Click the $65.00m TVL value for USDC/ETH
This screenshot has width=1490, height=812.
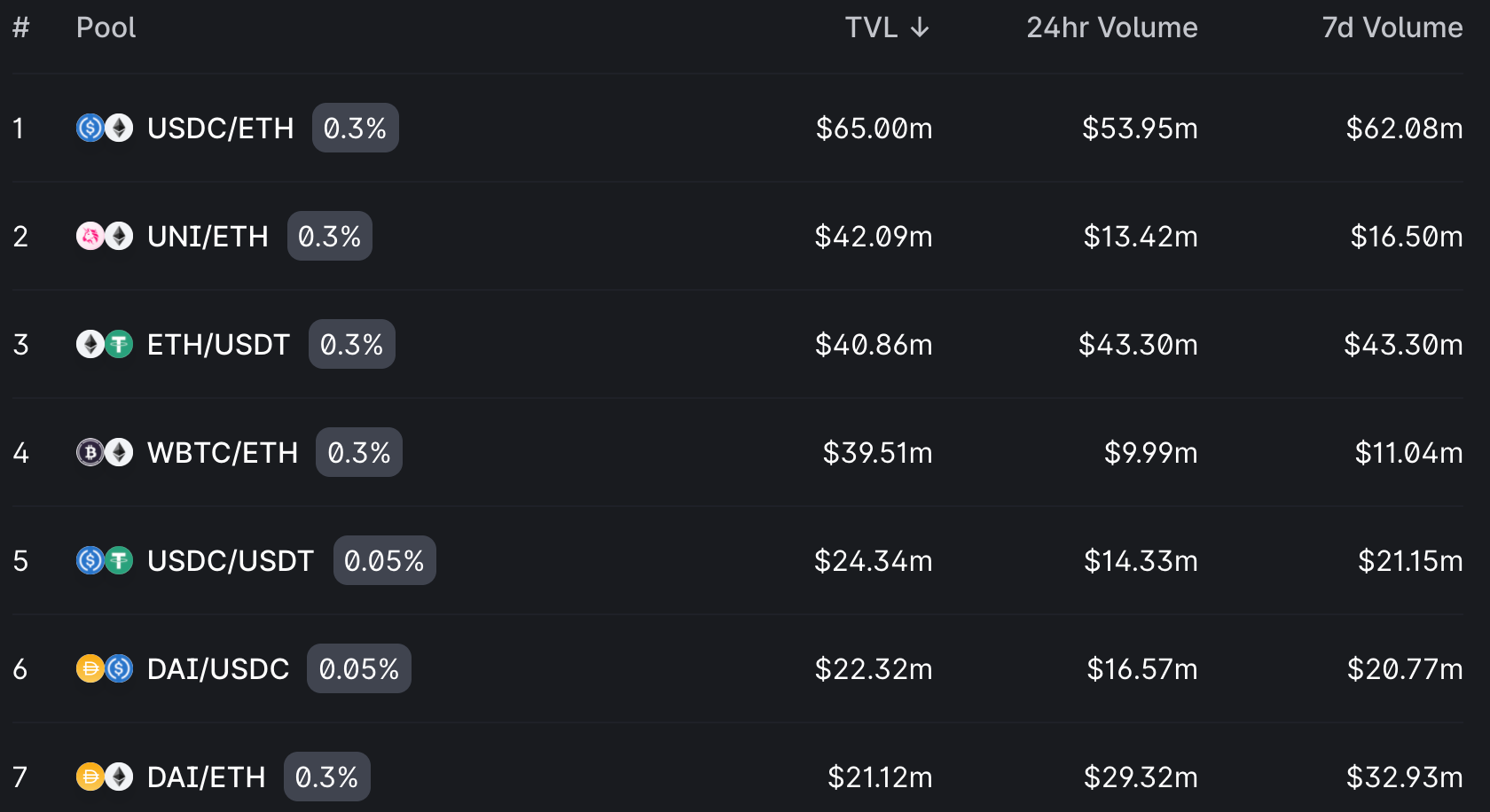874,129
